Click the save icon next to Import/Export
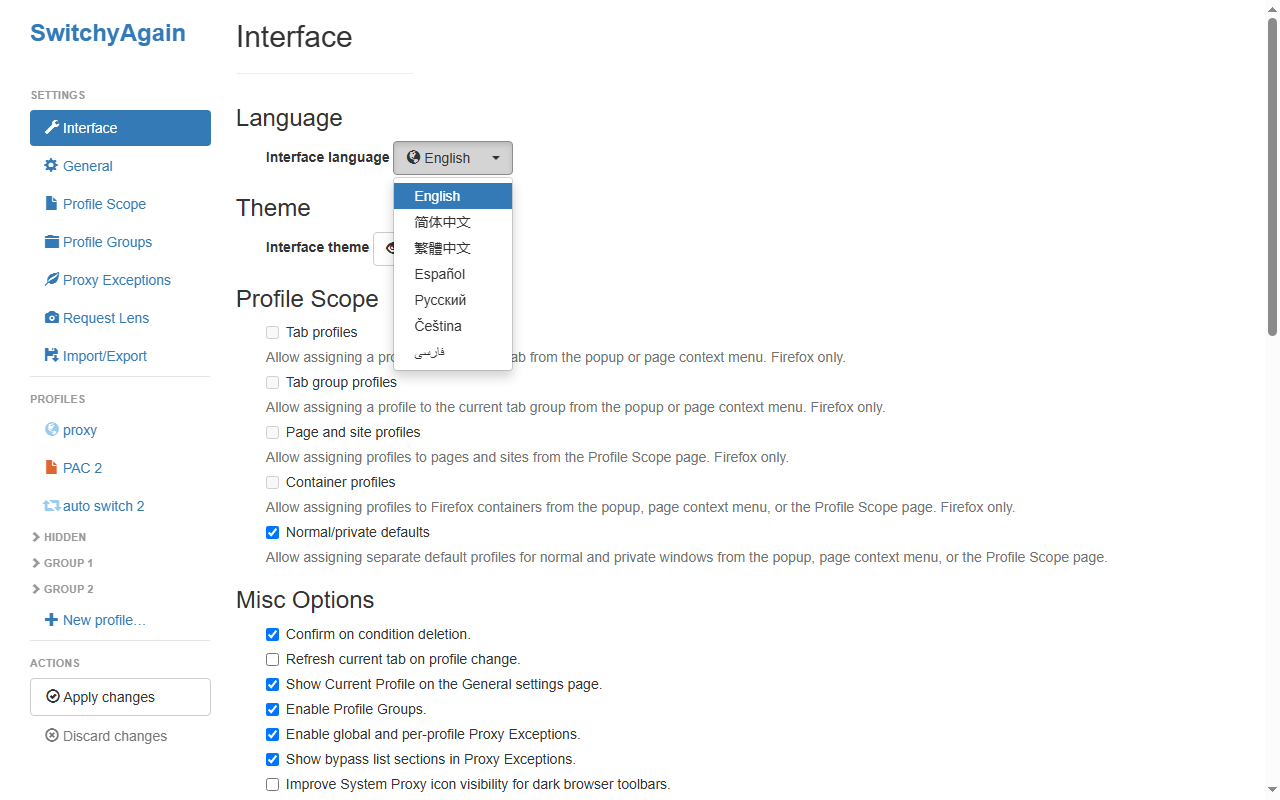 pos(51,356)
